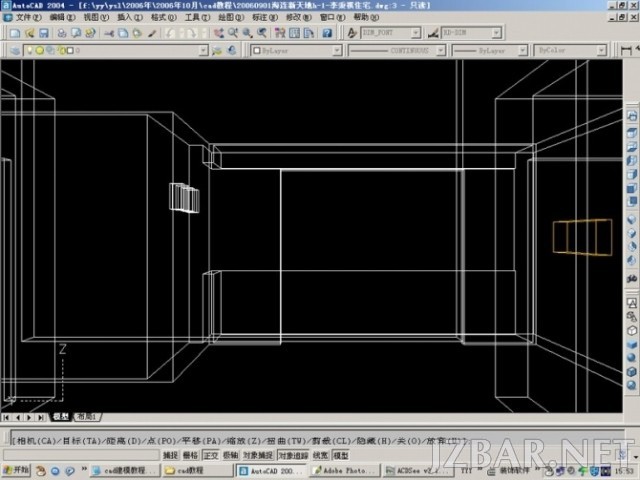This screenshot has height=480, width=640.
Task: Open the Layer Properties Manager icon
Action: point(15,51)
